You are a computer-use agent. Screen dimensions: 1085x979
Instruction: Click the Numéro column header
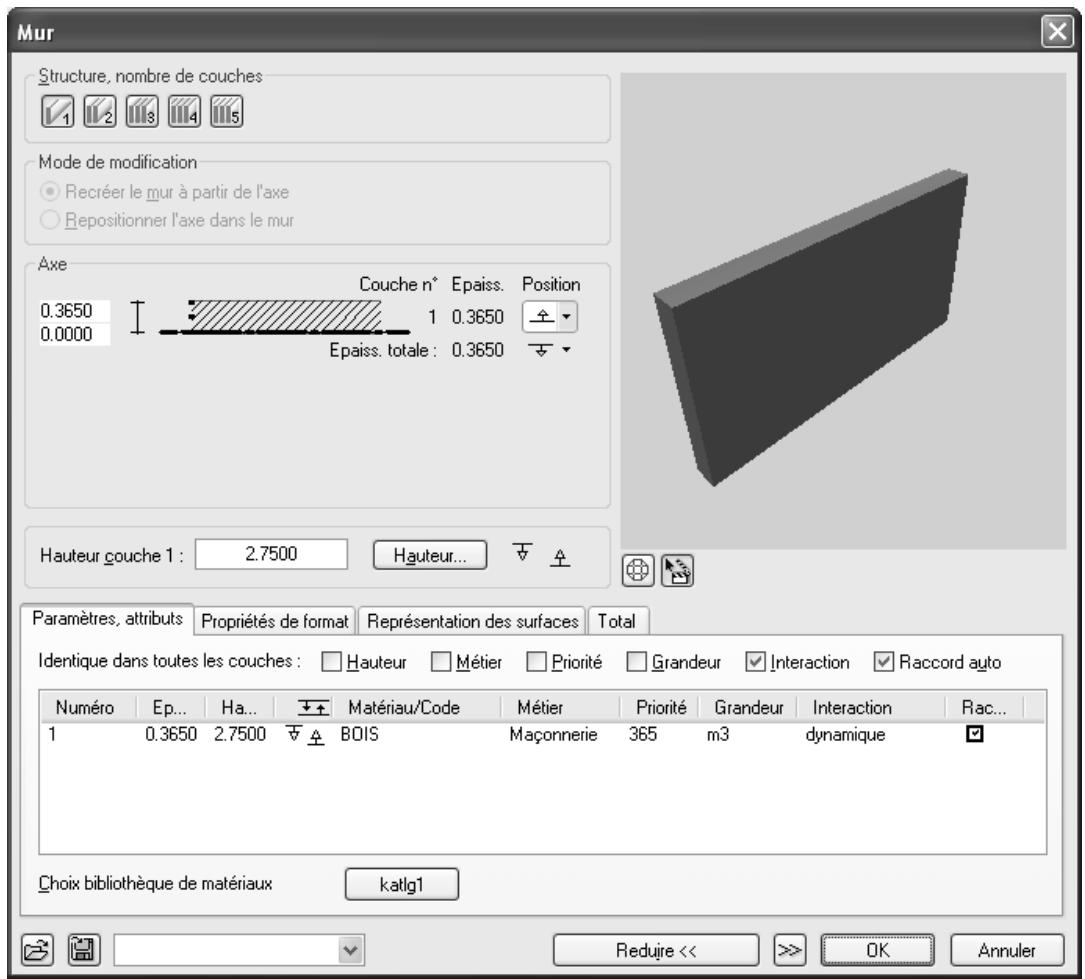coord(85,708)
